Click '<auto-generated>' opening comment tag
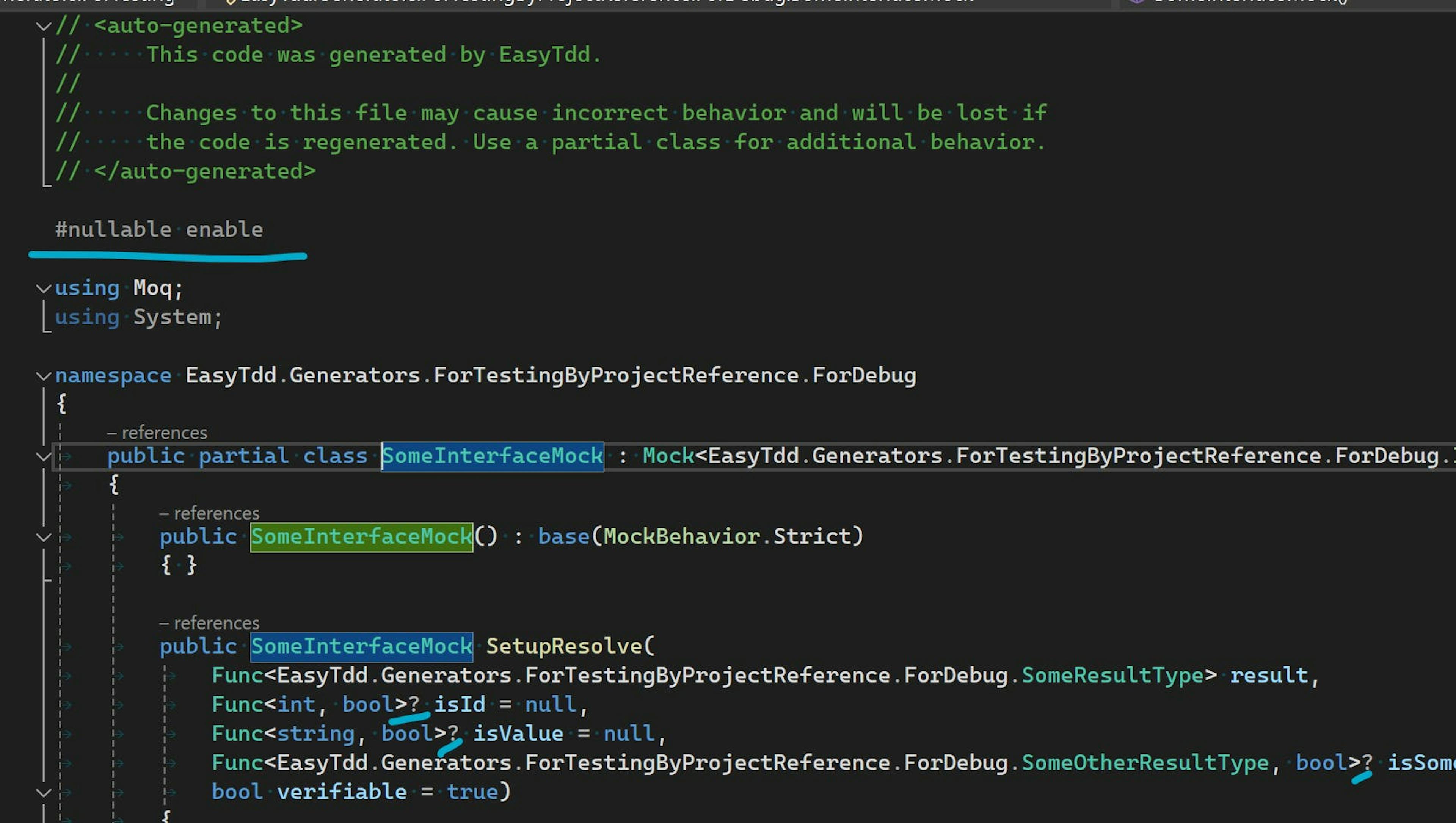 click(198, 25)
